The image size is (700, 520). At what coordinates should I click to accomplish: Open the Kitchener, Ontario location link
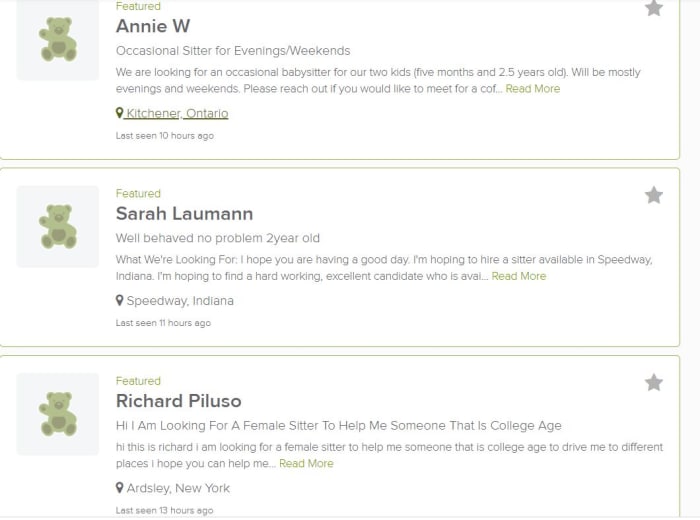click(x=177, y=113)
